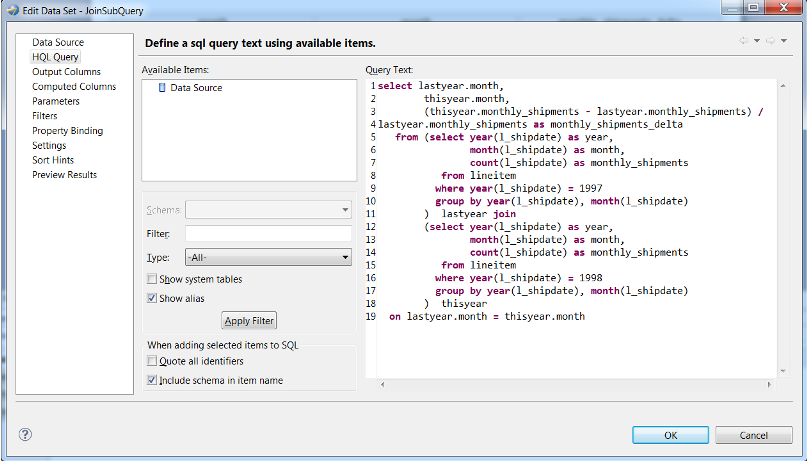Click horizontal scrollbar right arrow

click(x=769, y=384)
